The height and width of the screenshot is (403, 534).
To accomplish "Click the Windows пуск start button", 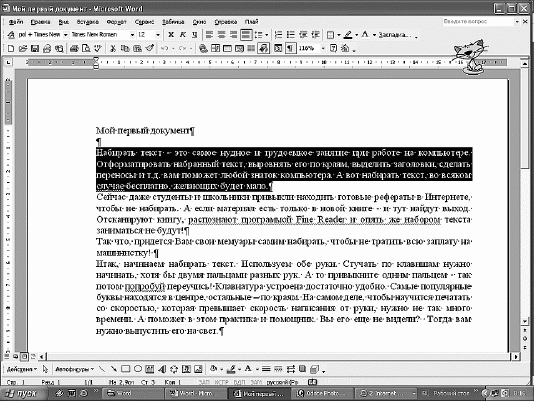I will click(22, 393).
